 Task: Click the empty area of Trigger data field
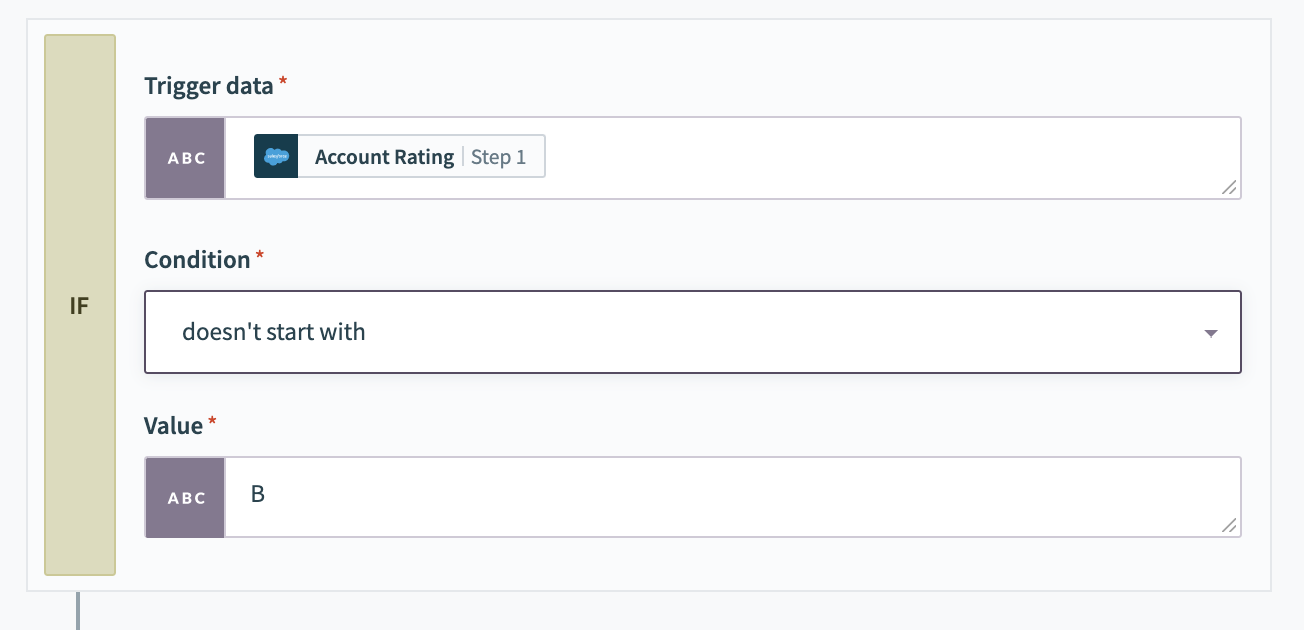tap(880, 158)
